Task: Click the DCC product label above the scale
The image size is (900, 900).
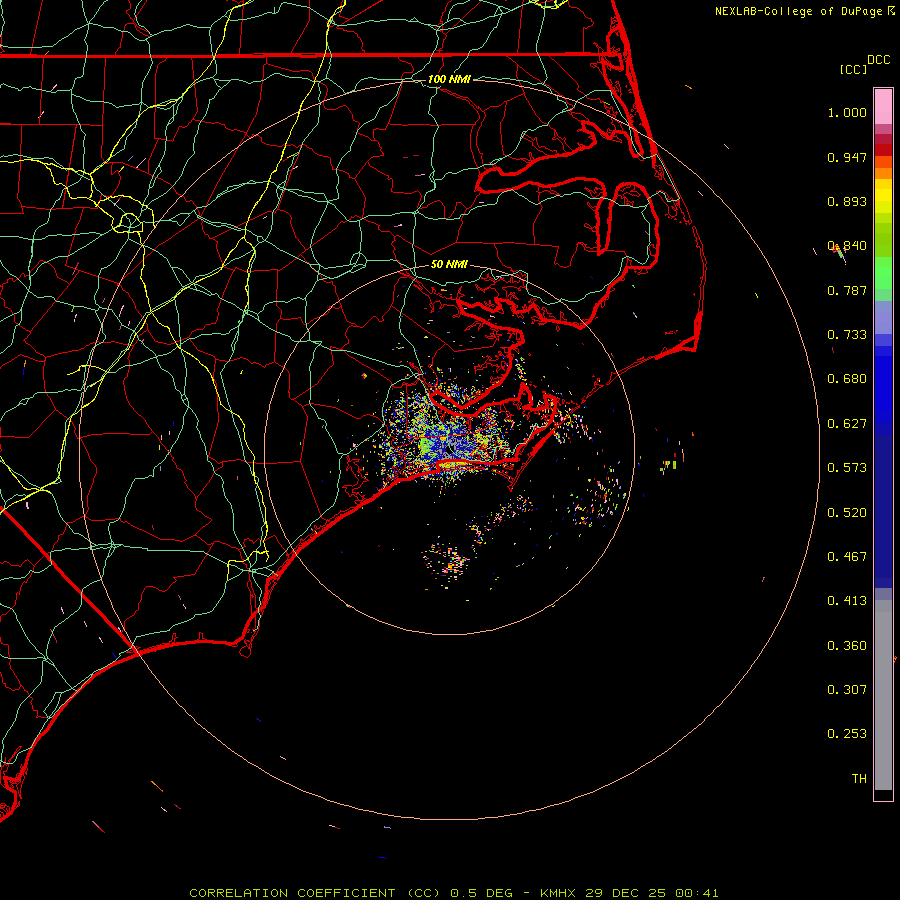Action: 878,59
